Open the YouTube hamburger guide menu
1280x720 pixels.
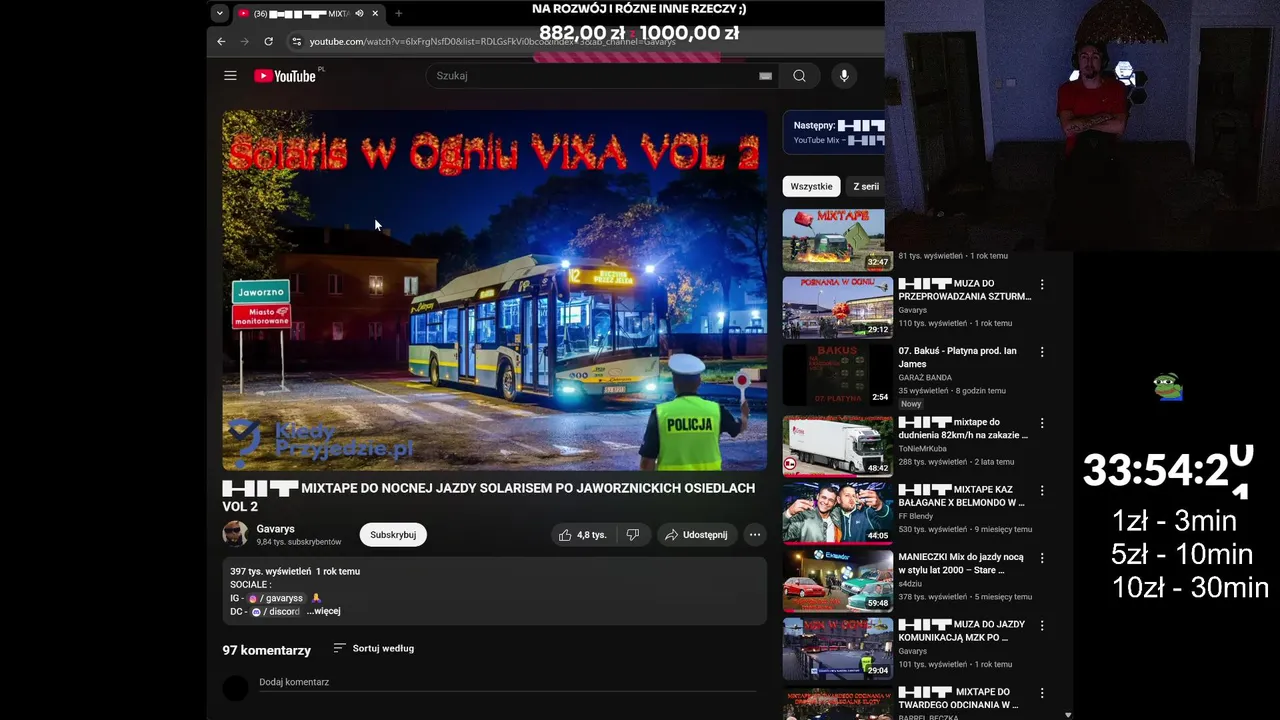tap(230, 76)
